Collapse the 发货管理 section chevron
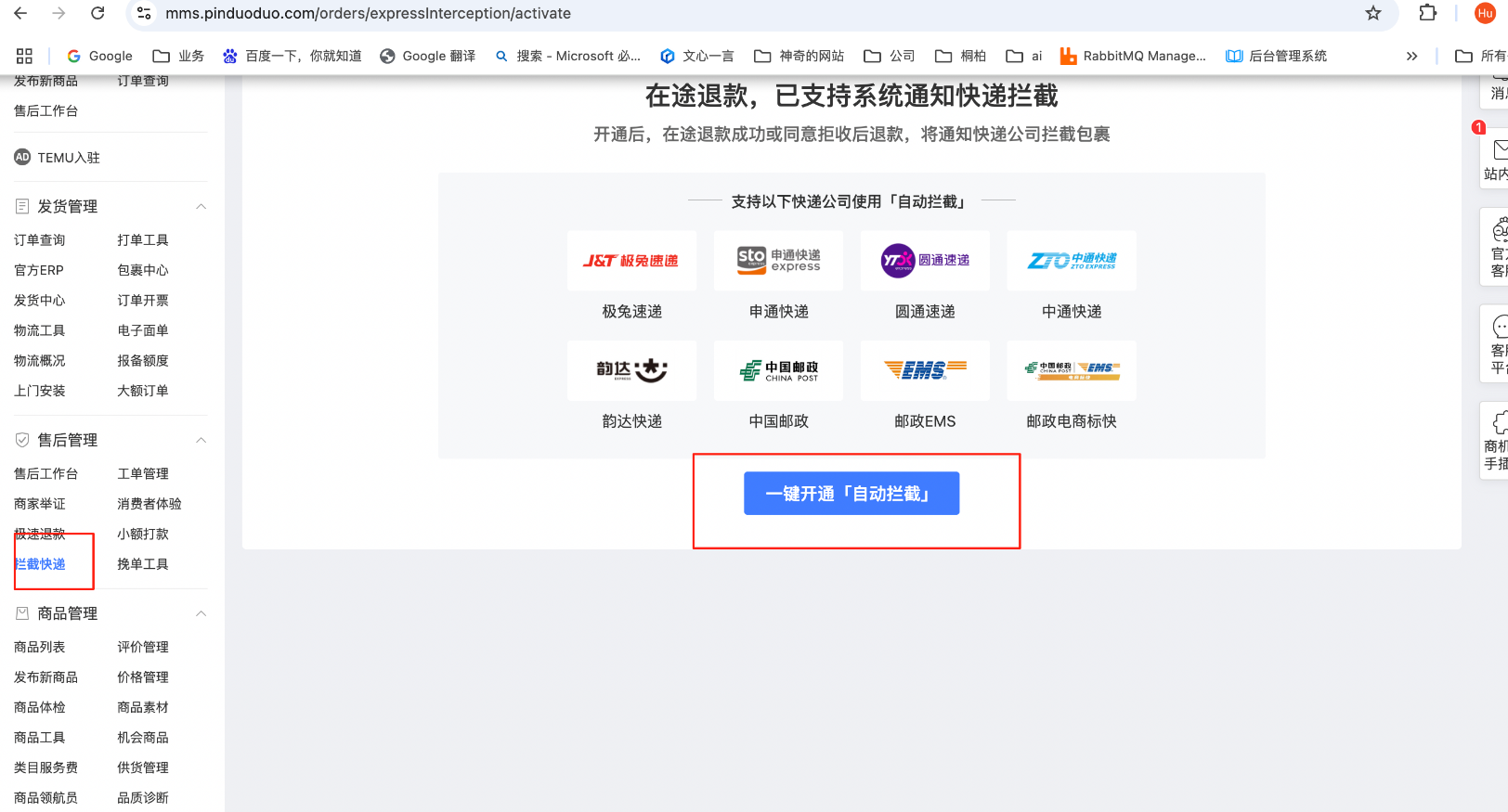This screenshot has width=1508, height=812. (201, 206)
